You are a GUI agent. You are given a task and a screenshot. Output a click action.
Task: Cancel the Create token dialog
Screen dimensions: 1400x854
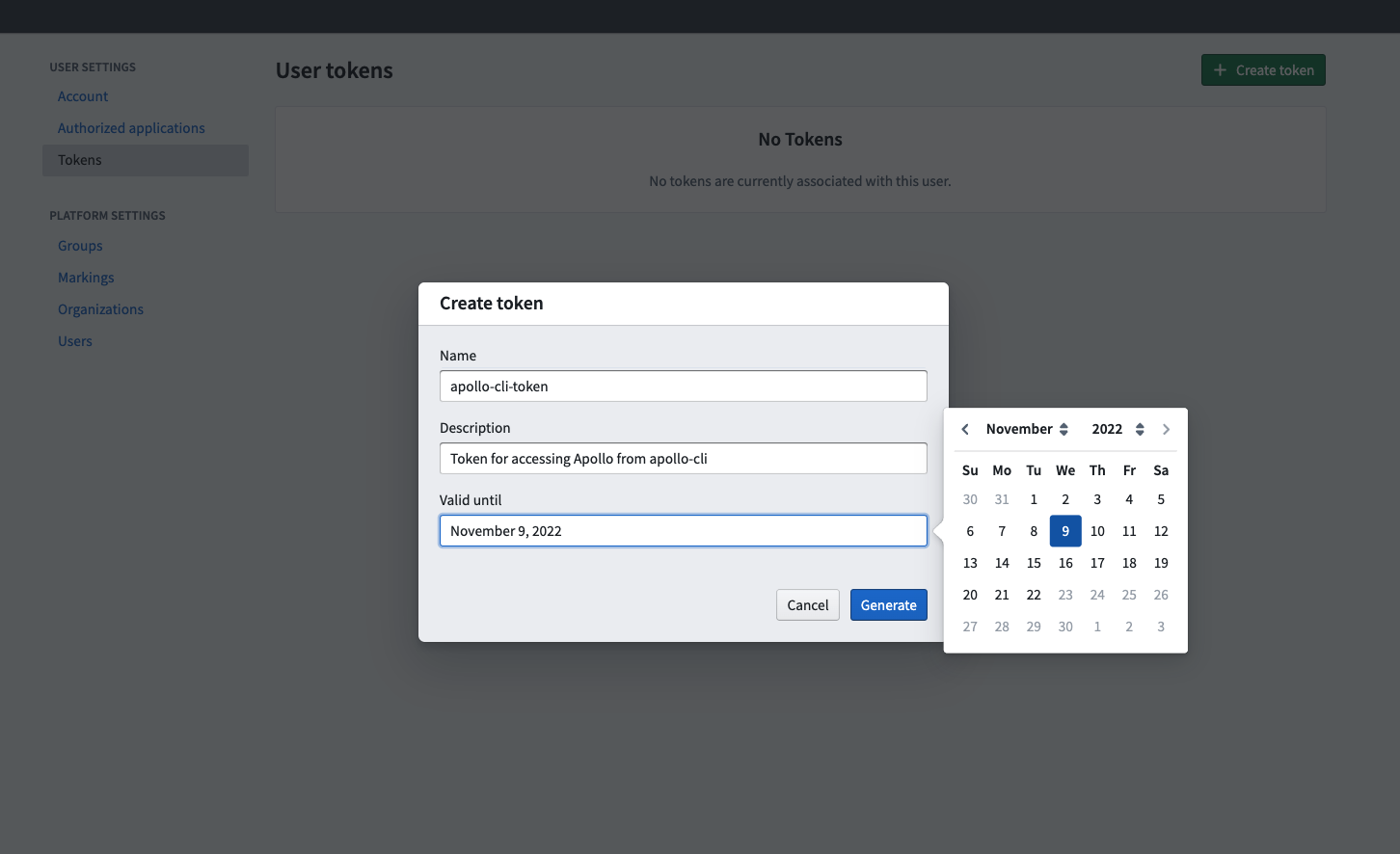pyautogui.click(x=808, y=605)
